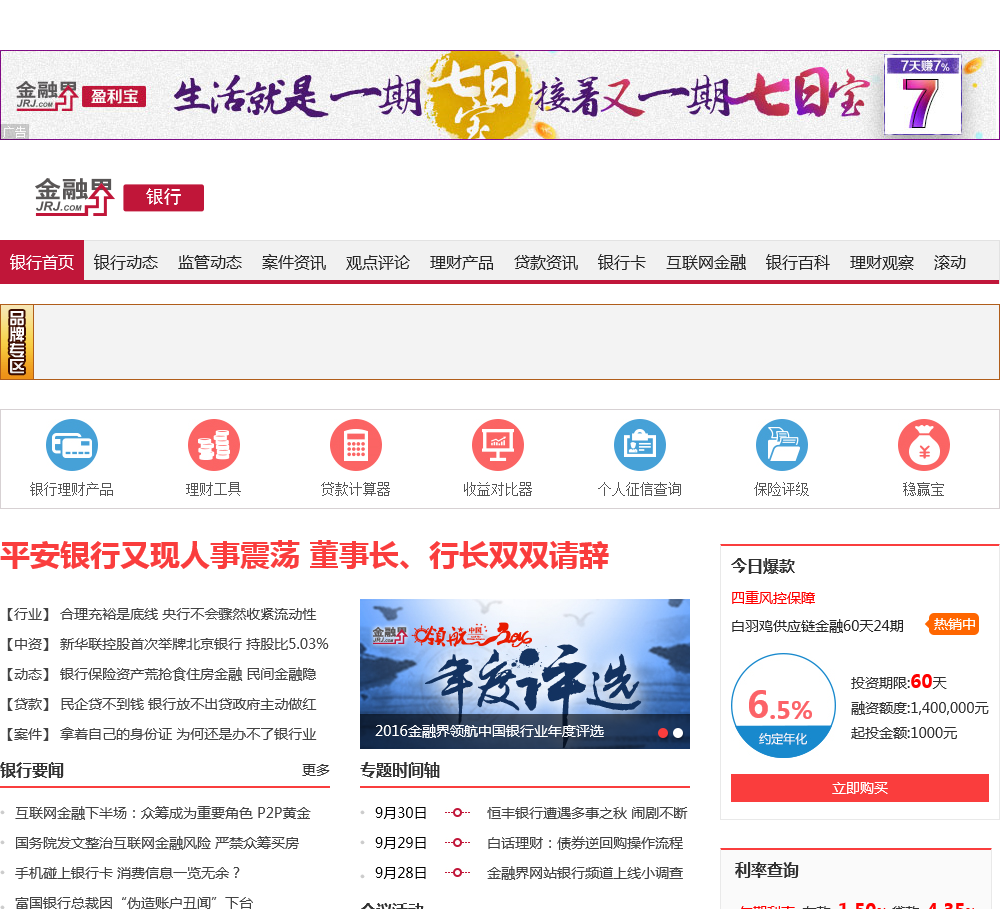Click the 7天赚7% calendar graphic
1000x909 pixels.
(923, 95)
